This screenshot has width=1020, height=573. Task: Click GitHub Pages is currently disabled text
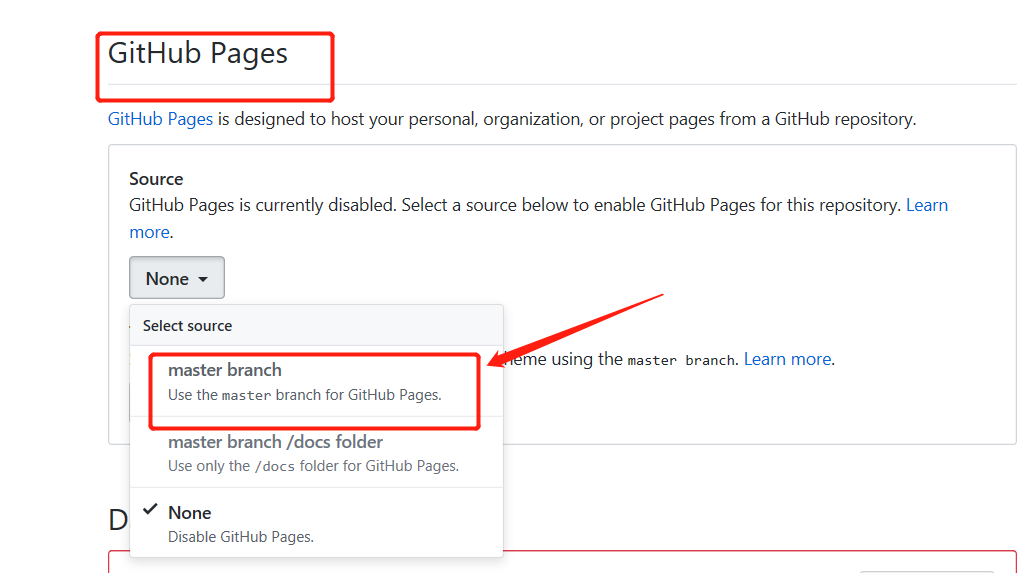[x=263, y=206]
